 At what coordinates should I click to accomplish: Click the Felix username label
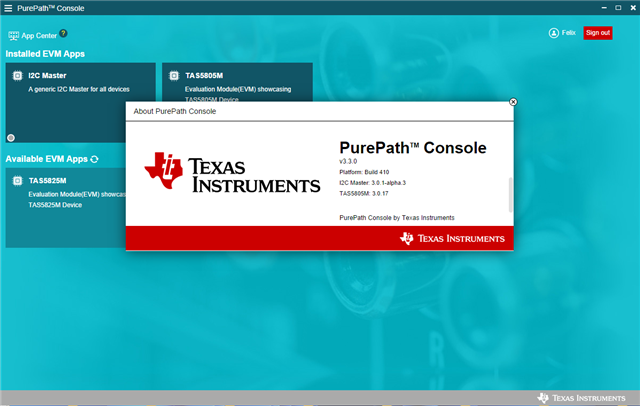(569, 33)
